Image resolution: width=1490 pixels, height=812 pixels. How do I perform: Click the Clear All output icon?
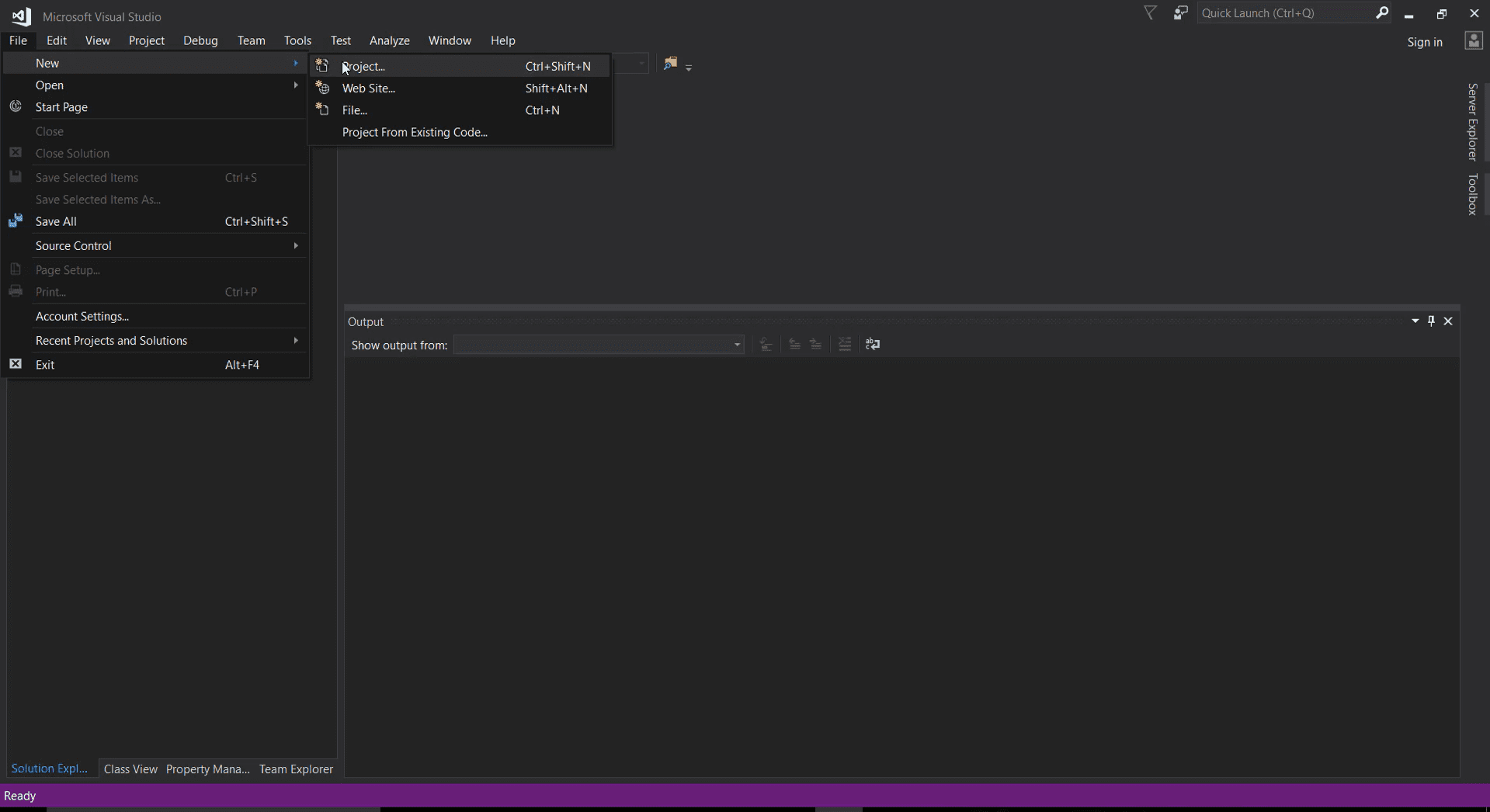845,344
